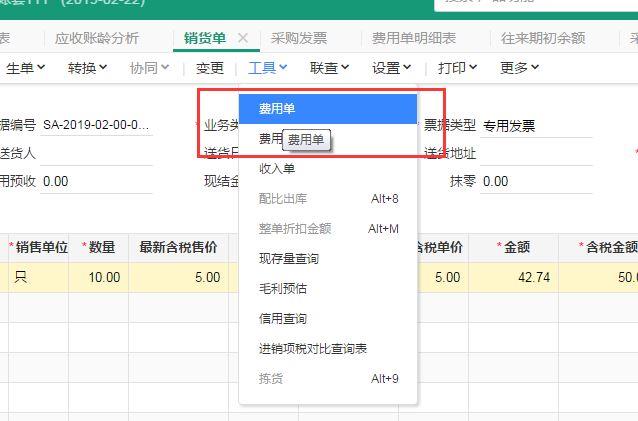The height and width of the screenshot is (421, 638).
Task: Expand the 生单 dropdown menu
Action: pos(25,68)
